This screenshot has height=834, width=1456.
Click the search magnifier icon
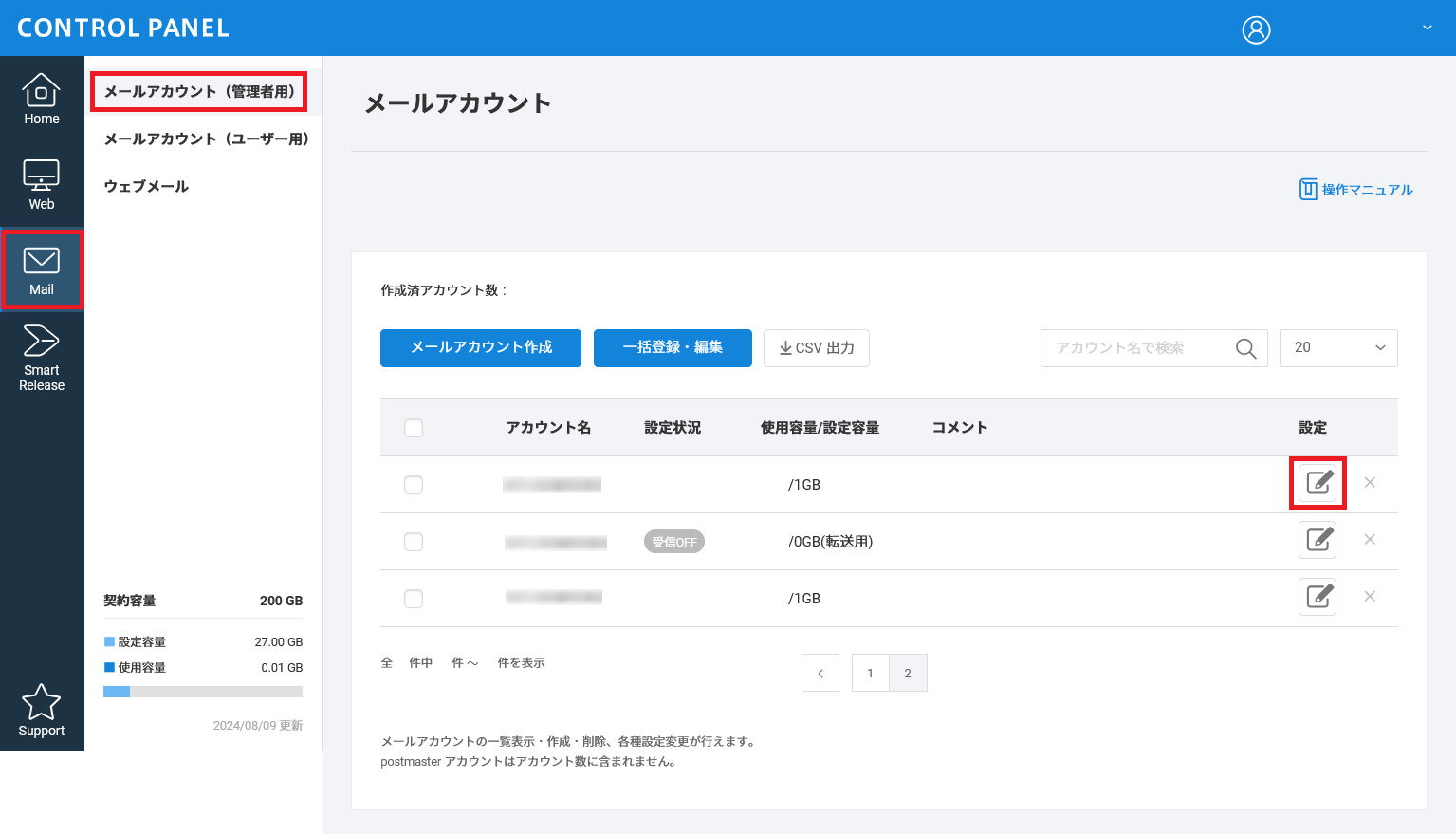pos(1245,348)
